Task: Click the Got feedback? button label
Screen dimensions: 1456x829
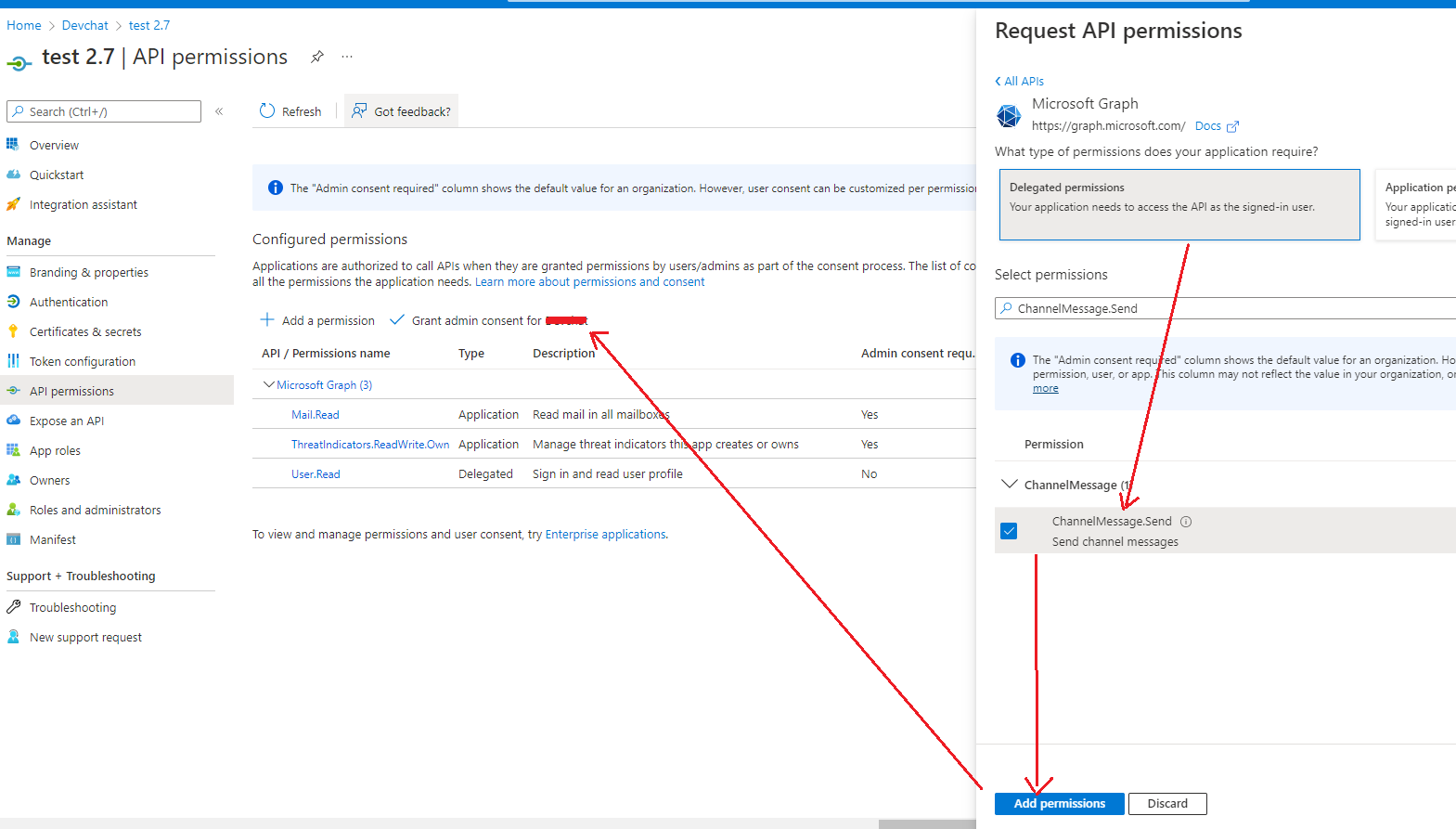Action: click(x=412, y=111)
